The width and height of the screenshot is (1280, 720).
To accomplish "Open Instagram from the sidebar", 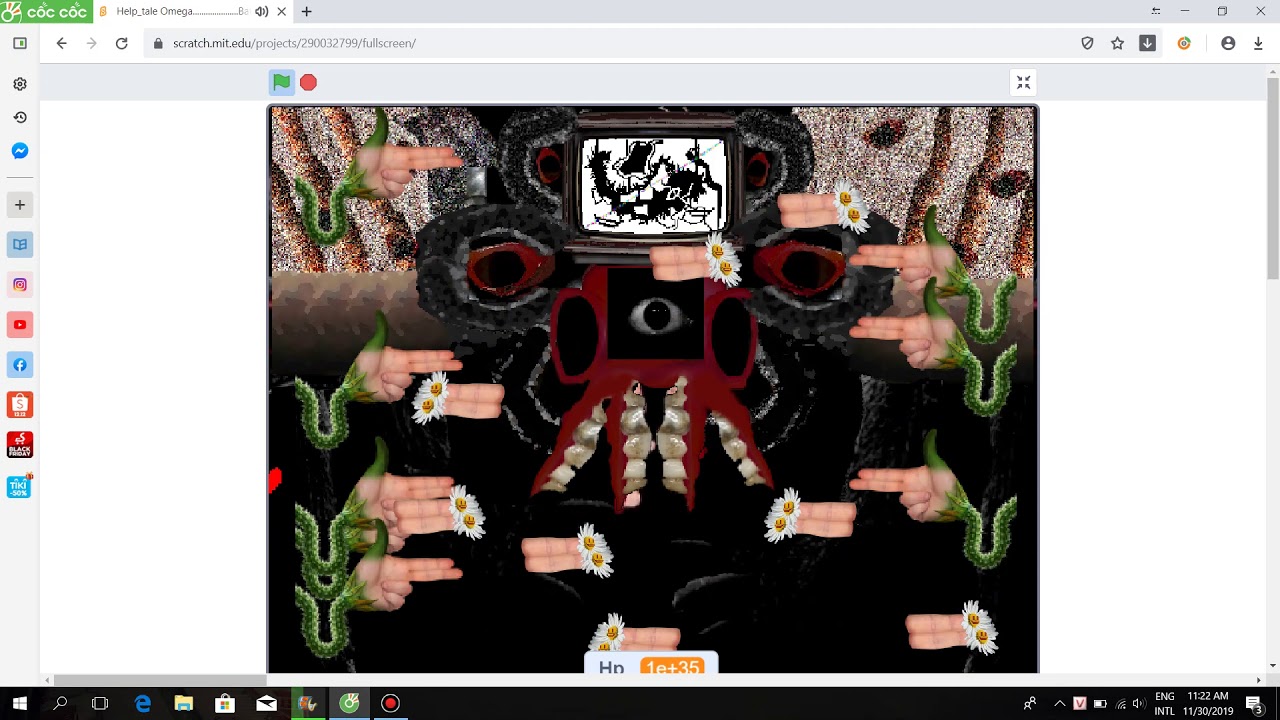I will [x=20, y=285].
